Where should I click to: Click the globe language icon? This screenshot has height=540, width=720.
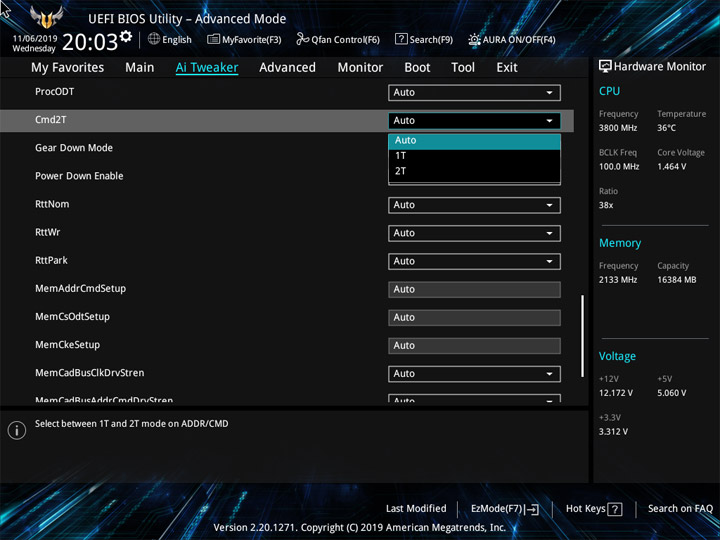pyautogui.click(x=154, y=39)
